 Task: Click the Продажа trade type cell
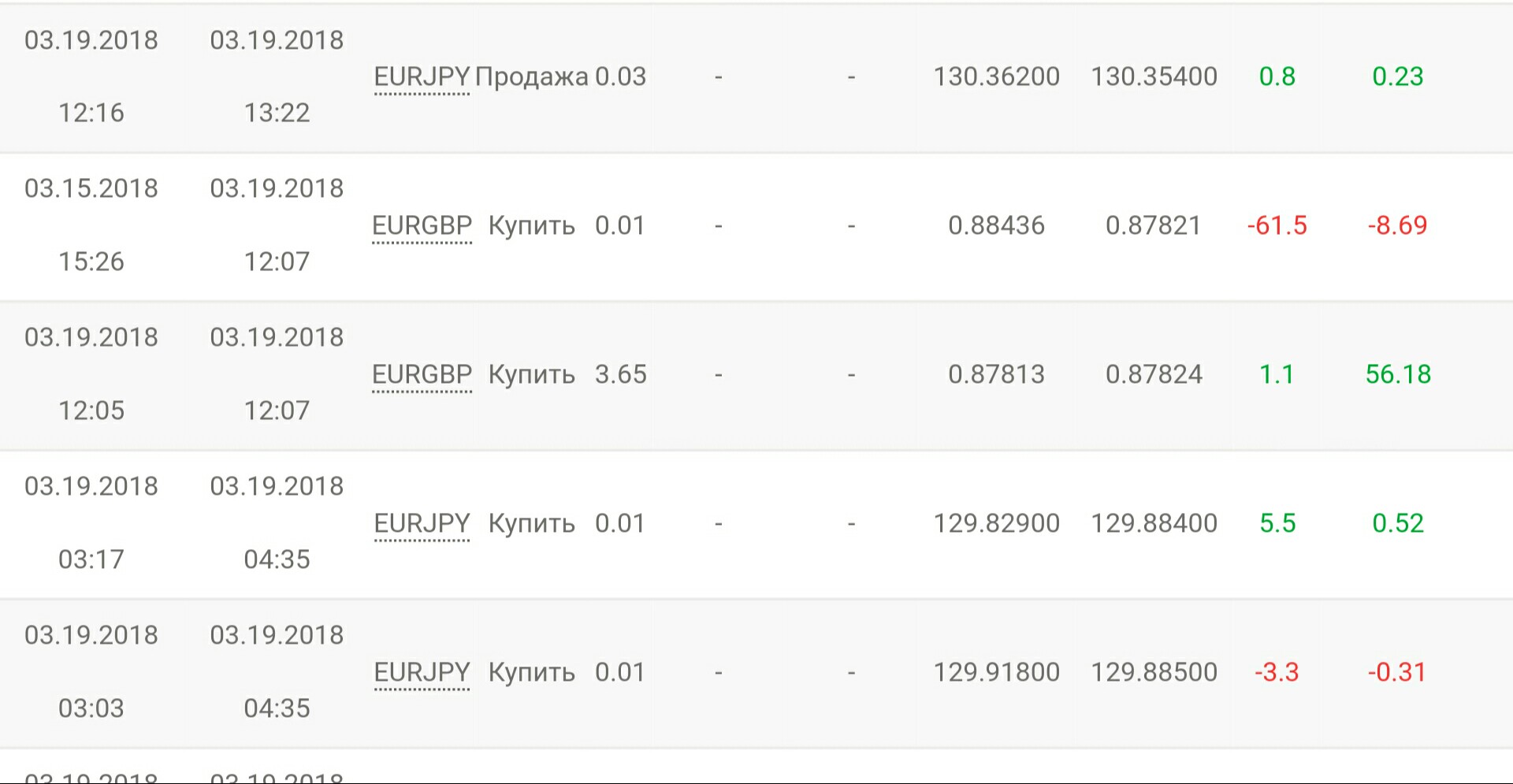pyautogui.click(x=532, y=77)
